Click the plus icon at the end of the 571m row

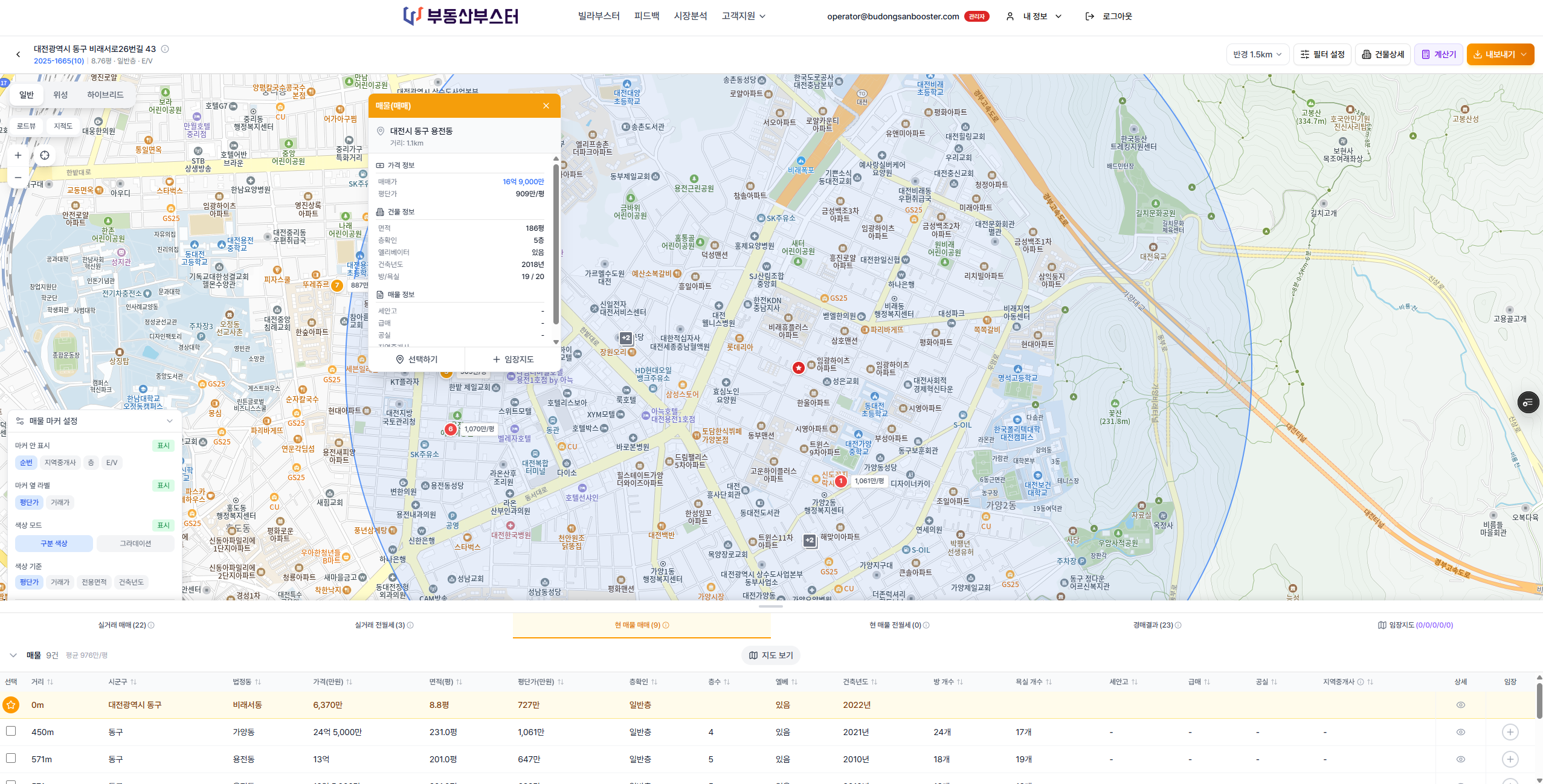(1510, 759)
